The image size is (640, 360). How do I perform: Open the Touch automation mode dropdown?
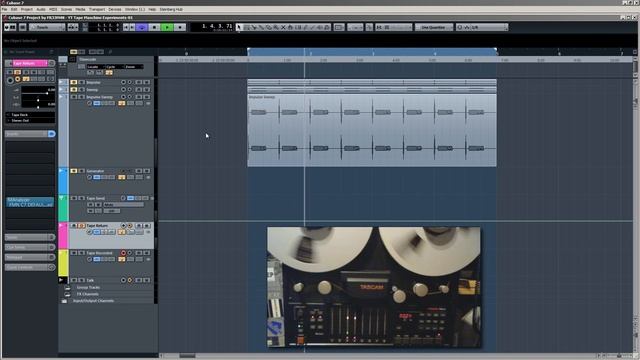click(x=47, y=27)
